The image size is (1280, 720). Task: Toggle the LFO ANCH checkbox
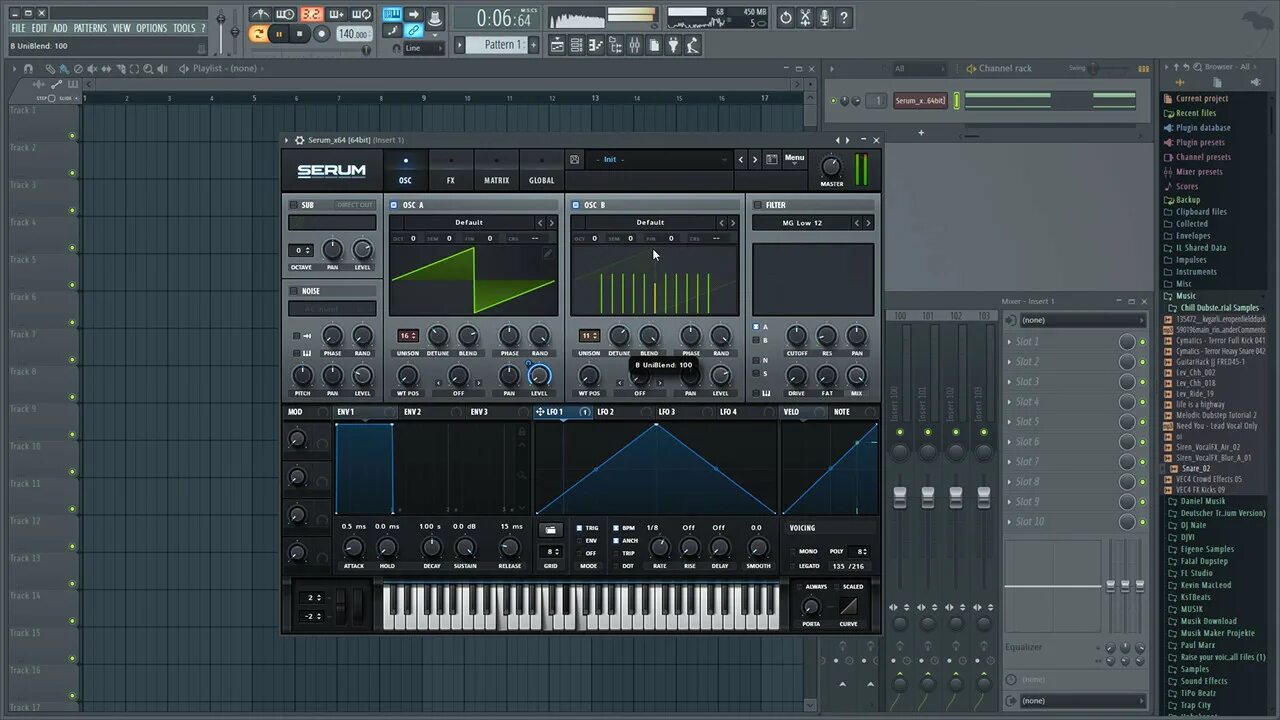pos(616,541)
